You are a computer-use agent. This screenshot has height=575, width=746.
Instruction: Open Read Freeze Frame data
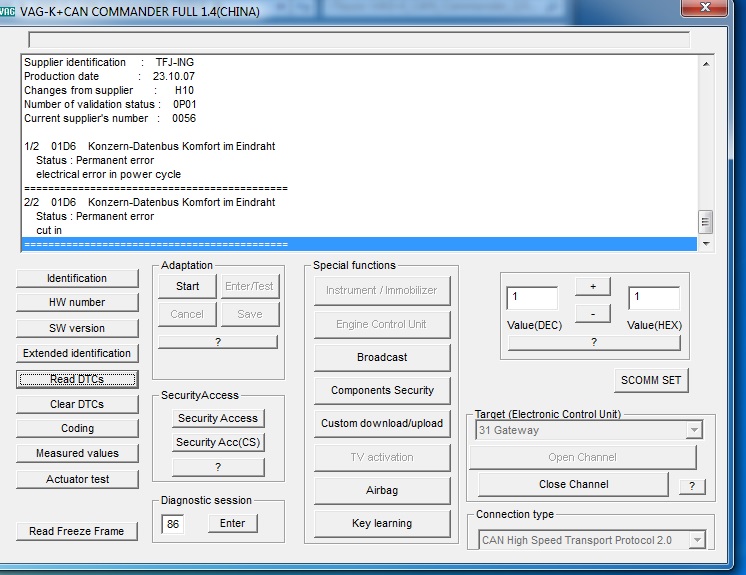(x=77, y=531)
